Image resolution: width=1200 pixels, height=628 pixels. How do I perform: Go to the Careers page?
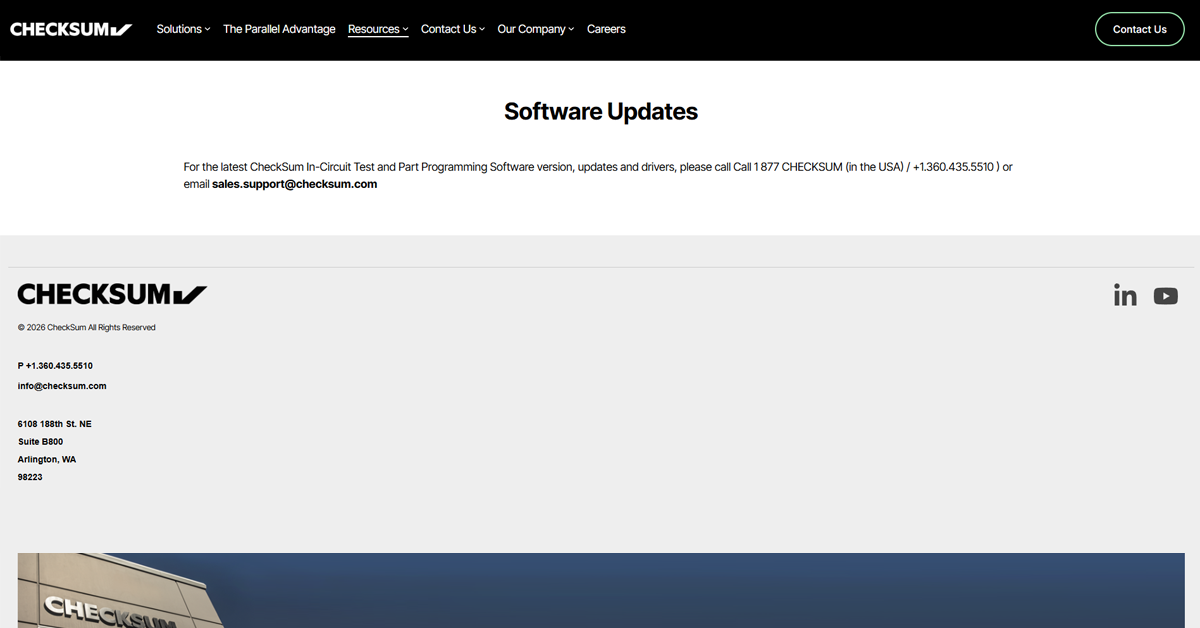coord(606,29)
